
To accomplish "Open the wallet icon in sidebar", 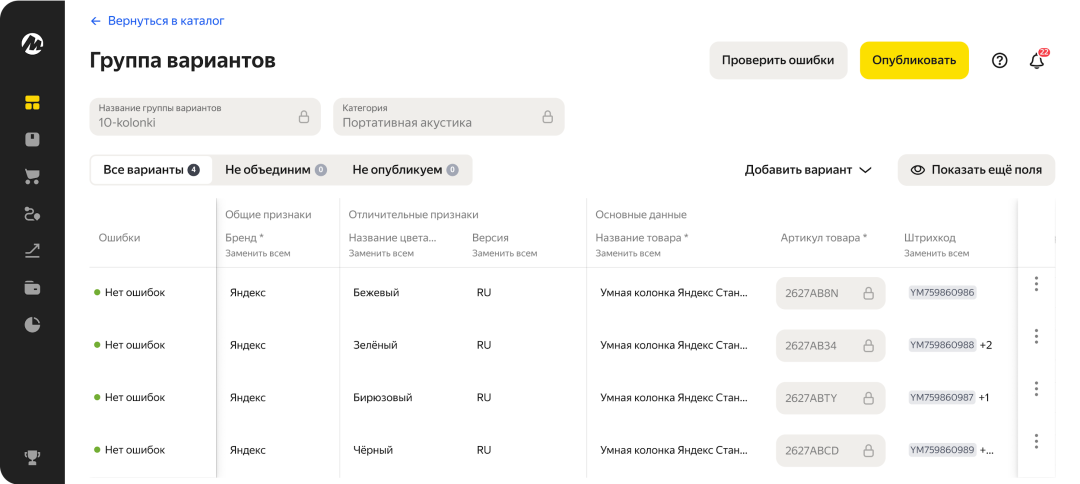I will click(32, 288).
